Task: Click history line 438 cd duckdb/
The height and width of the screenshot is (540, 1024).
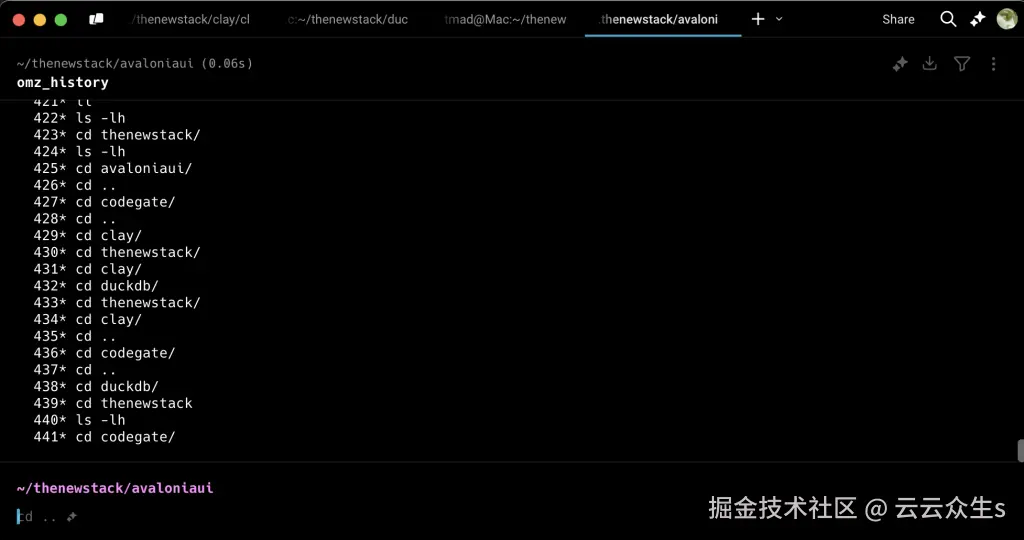Action: click(96, 387)
